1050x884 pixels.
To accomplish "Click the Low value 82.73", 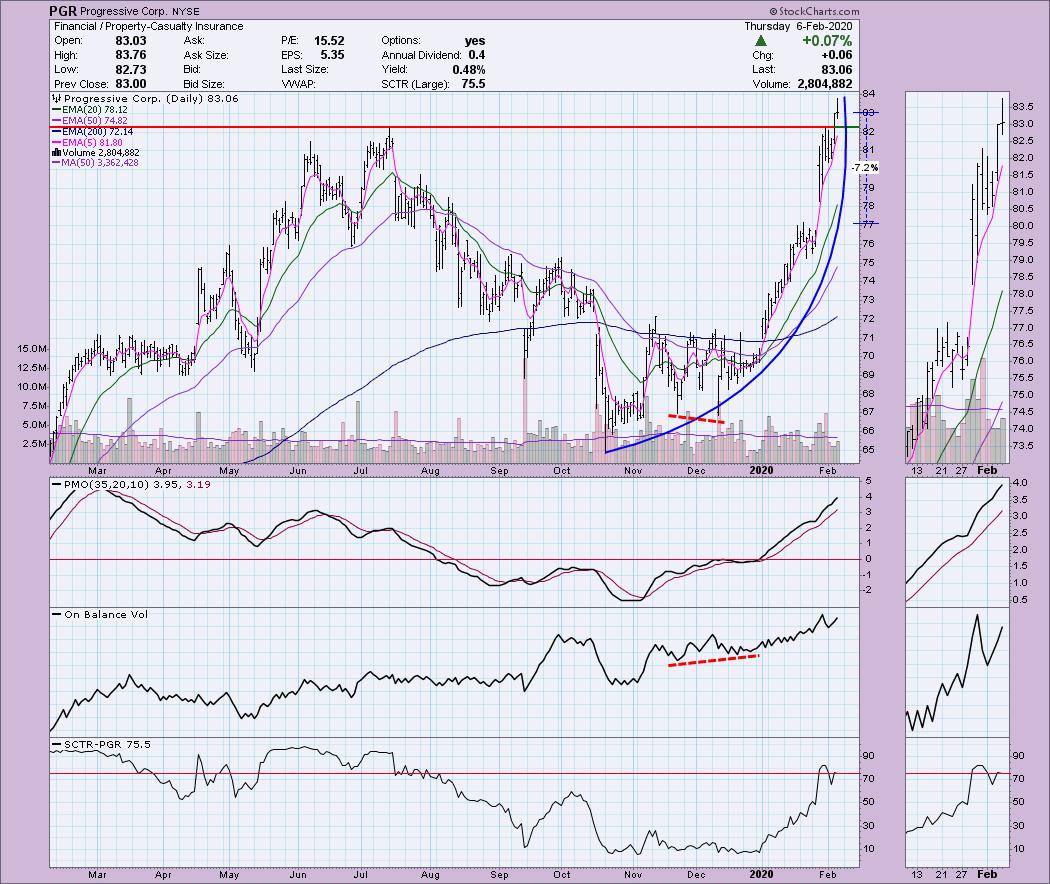I will (131, 70).
